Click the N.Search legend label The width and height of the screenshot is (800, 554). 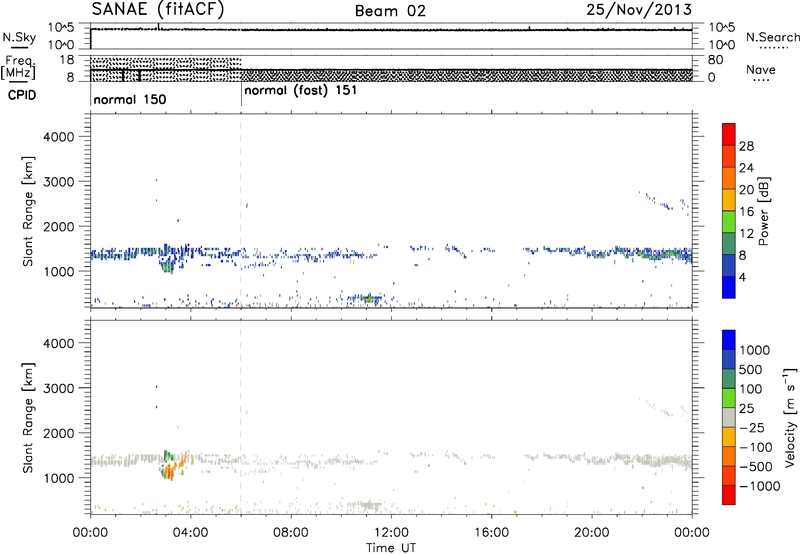click(x=772, y=37)
